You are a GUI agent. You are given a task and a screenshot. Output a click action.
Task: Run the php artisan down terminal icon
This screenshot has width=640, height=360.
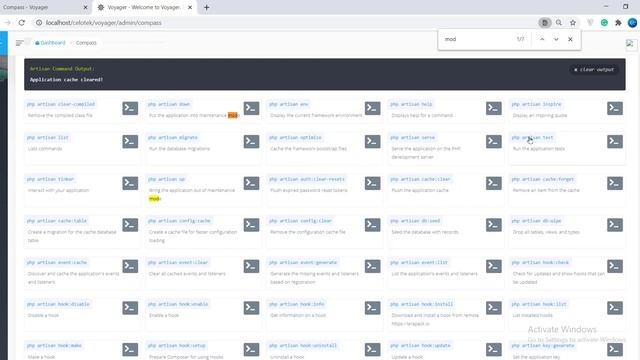pos(251,108)
